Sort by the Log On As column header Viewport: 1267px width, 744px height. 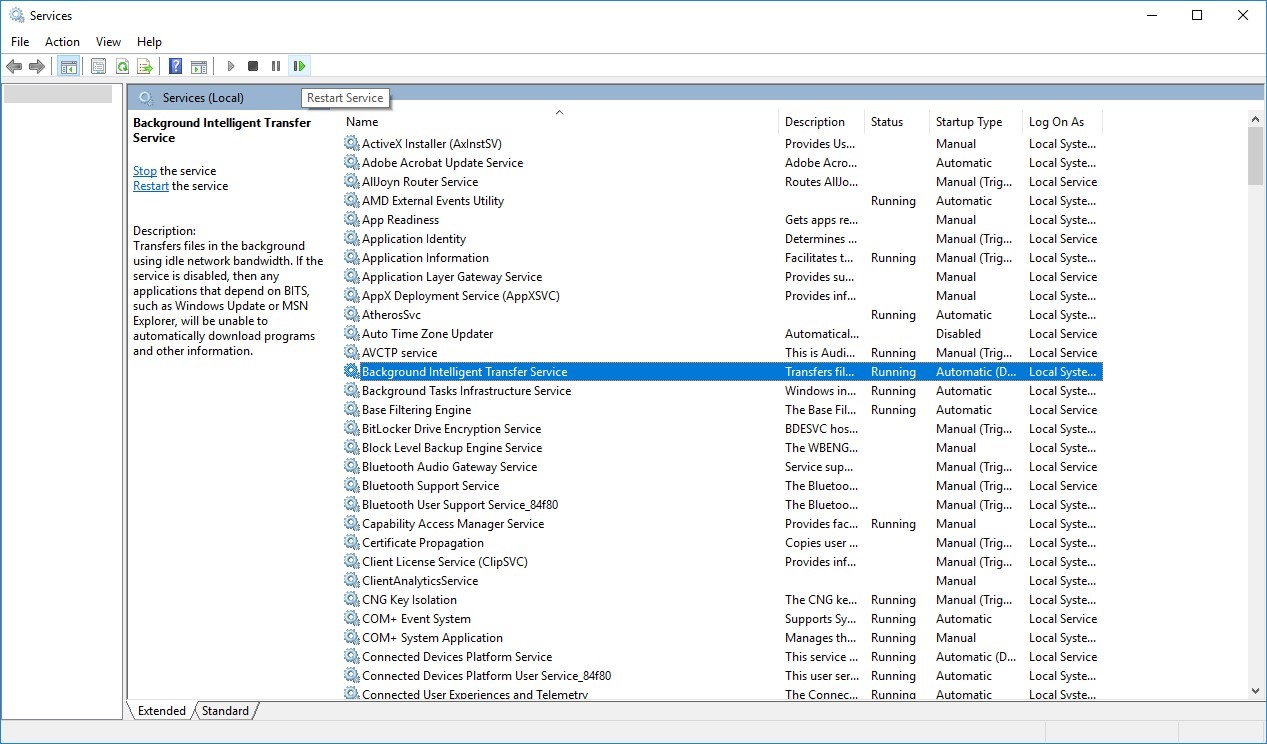tap(1062, 122)
